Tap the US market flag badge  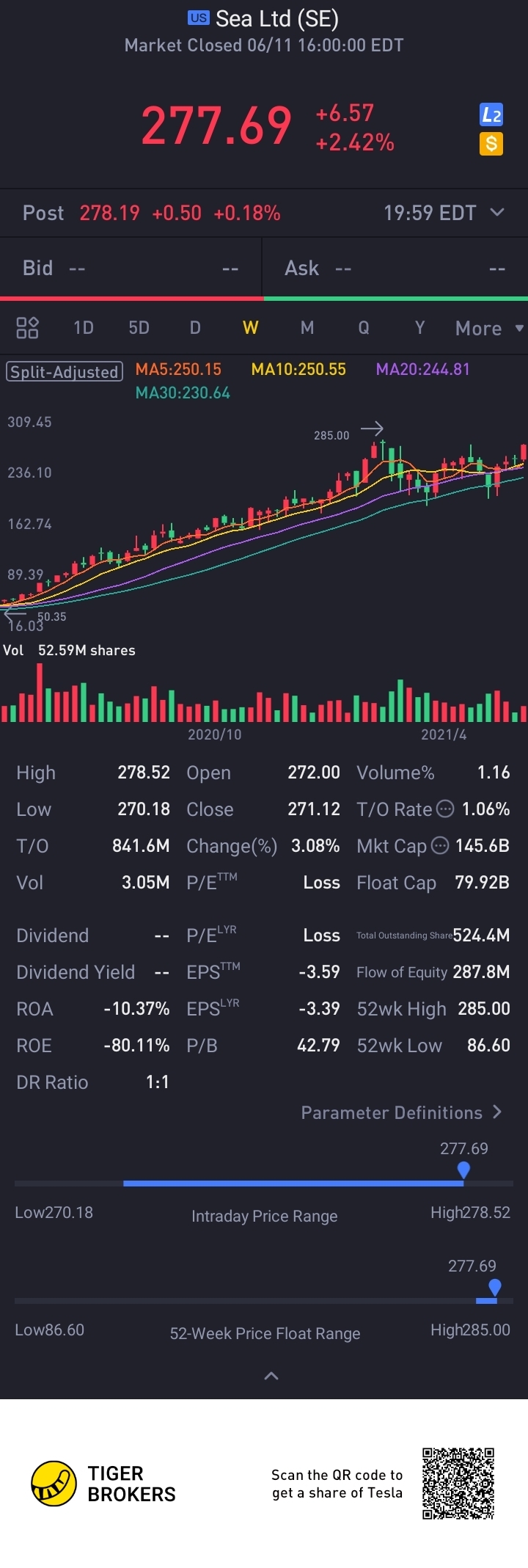pyautogui.click(x=198, y=18)
